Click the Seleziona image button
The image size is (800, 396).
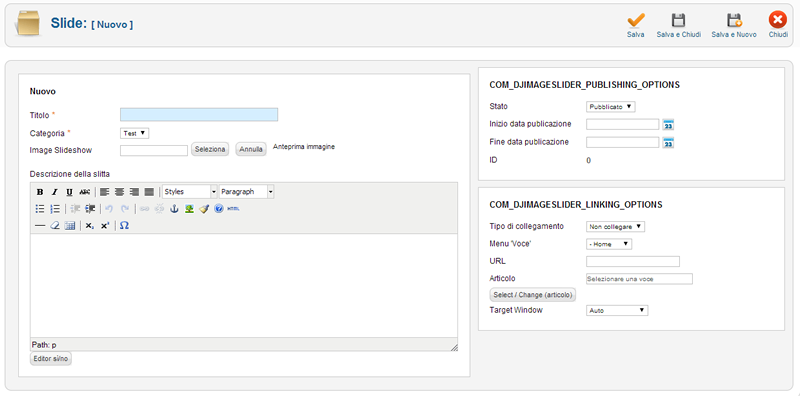[x=210, y=150]
